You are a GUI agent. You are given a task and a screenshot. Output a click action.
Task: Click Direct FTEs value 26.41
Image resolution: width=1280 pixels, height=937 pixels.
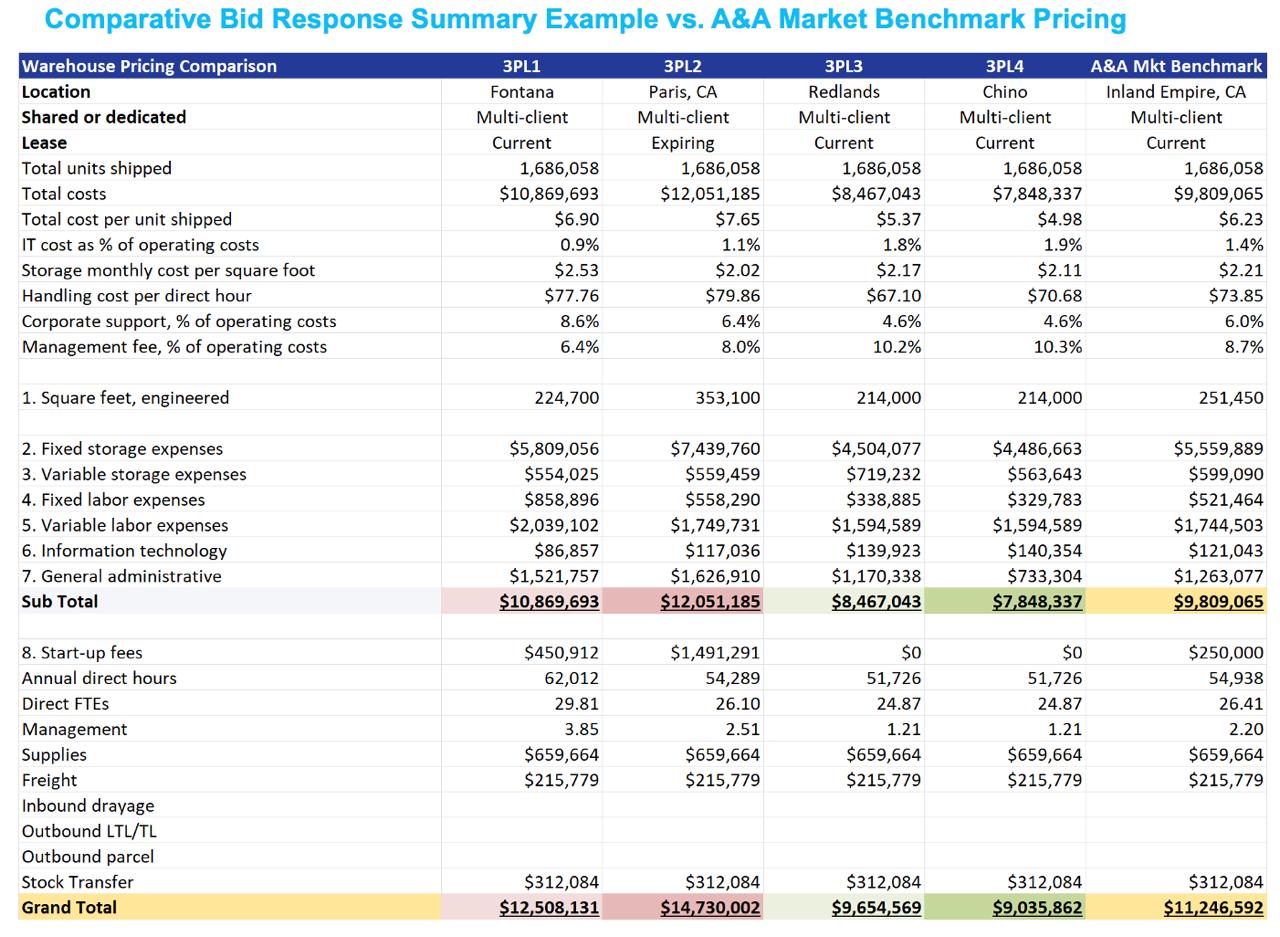coord(1240,704)
